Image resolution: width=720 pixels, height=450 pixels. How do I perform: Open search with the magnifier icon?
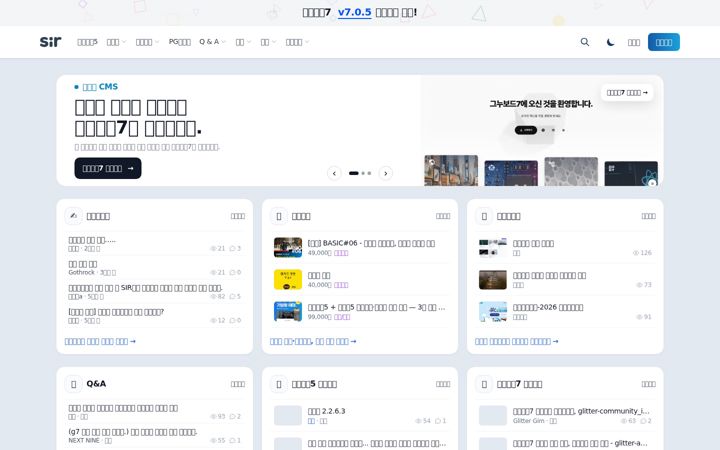585,42
